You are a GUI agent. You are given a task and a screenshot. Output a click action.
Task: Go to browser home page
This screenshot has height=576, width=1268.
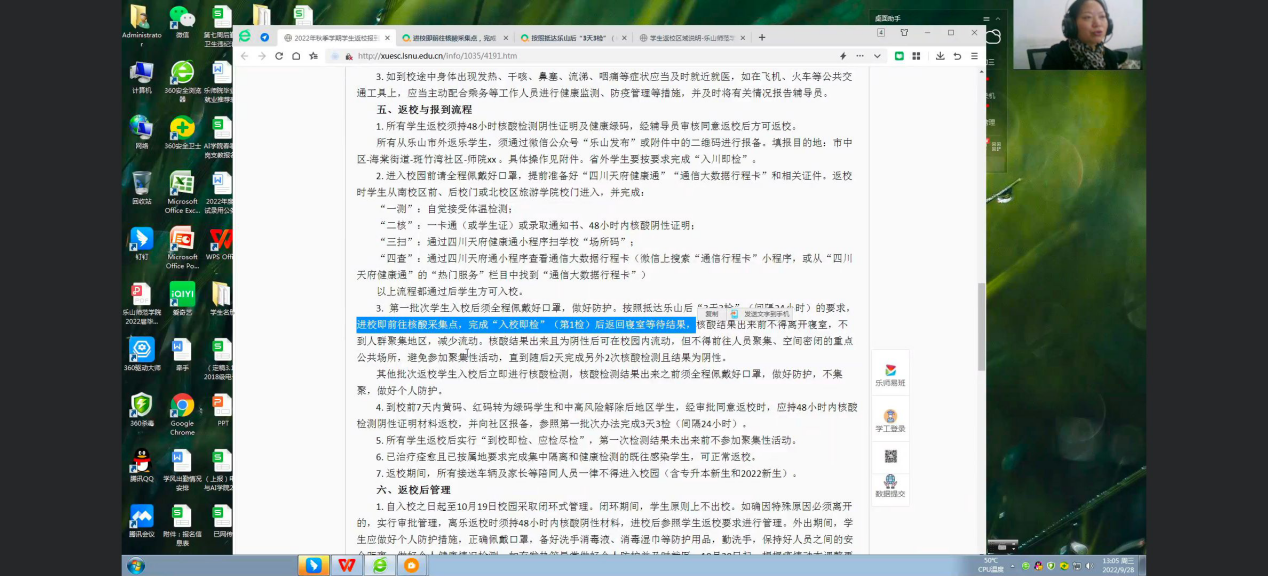pyautogui.click(x=296, y=56)
